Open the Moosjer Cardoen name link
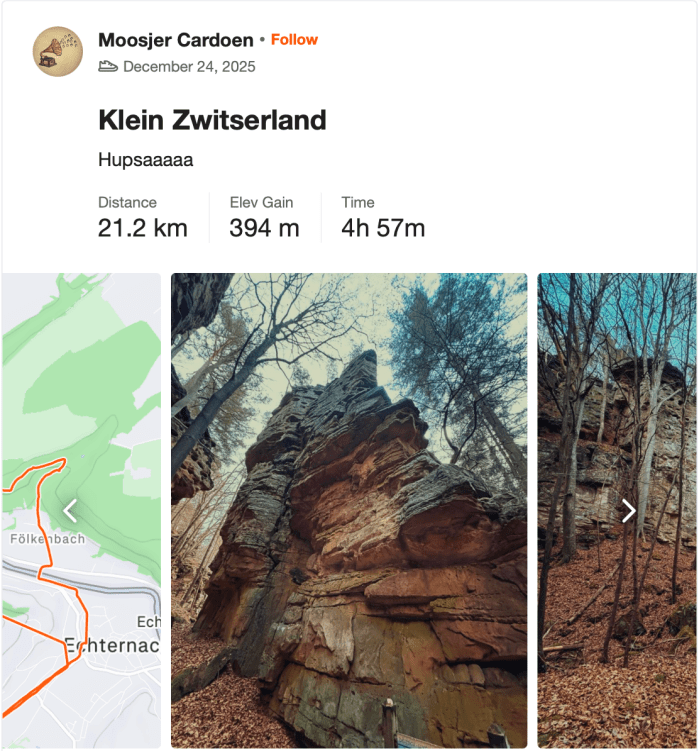Viewport: 699px width, 751px height. [x=176, y=40]
